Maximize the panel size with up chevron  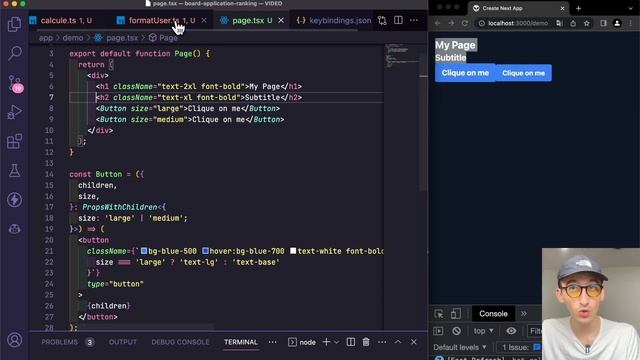click(398, 342)
